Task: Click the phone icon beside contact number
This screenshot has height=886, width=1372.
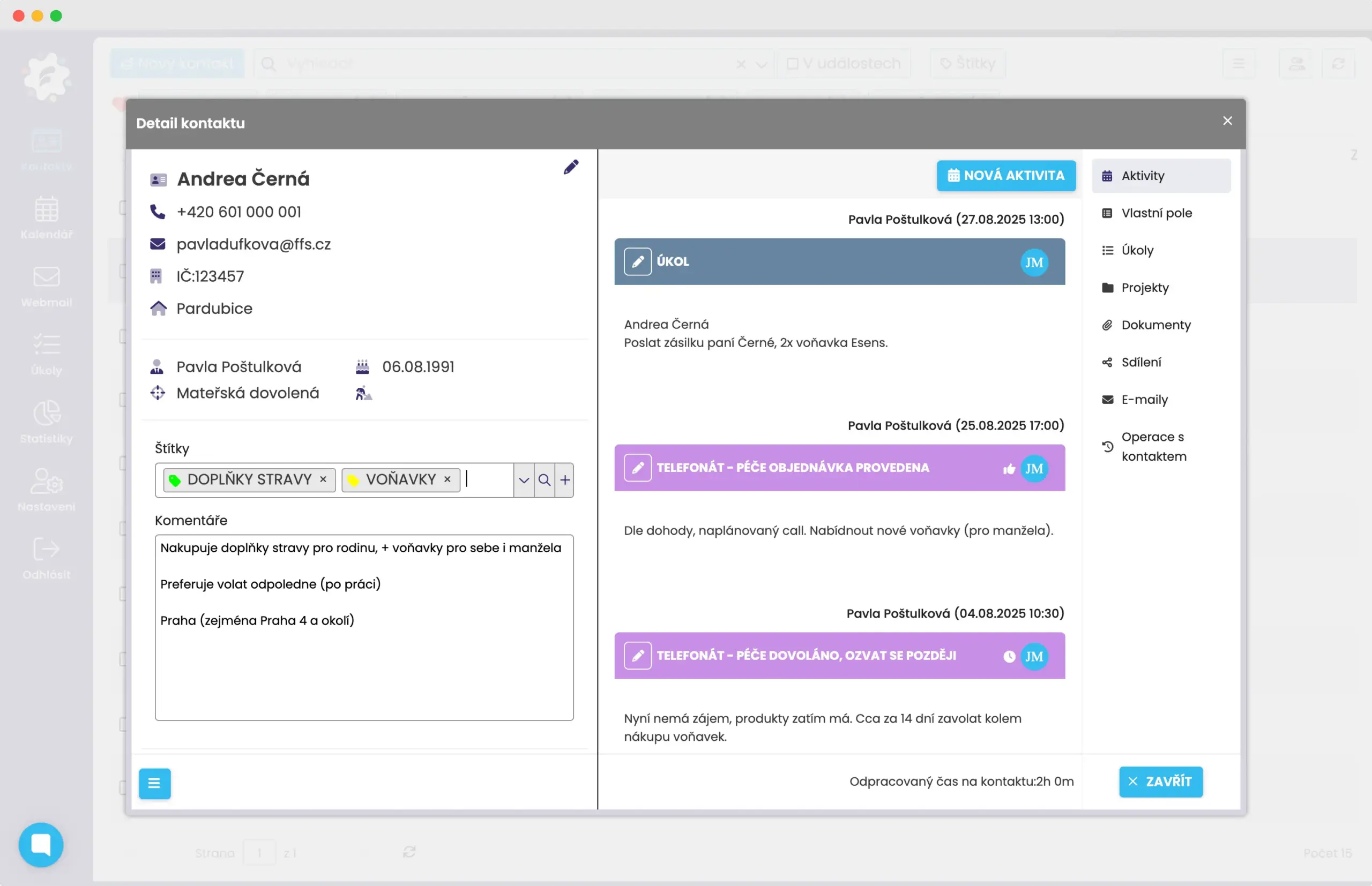Action: 157,212
